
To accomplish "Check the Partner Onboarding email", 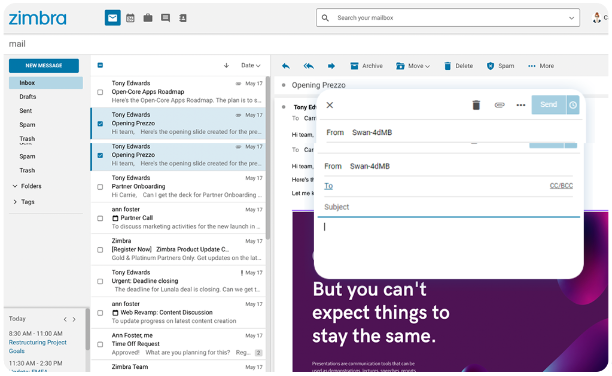I will [100, 187].
